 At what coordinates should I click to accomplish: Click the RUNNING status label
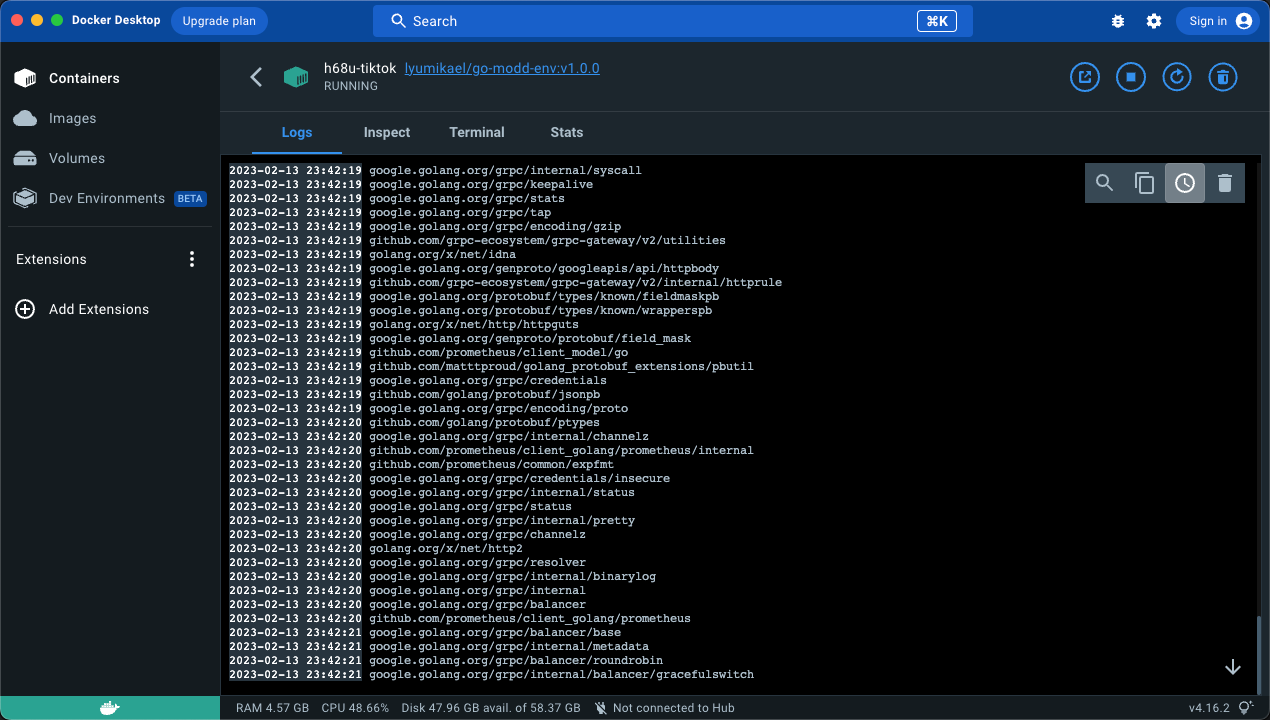point(351,86)
